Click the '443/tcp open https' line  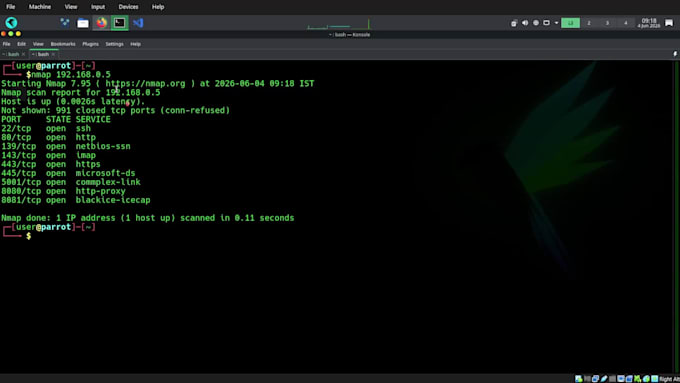pos(51,164)
